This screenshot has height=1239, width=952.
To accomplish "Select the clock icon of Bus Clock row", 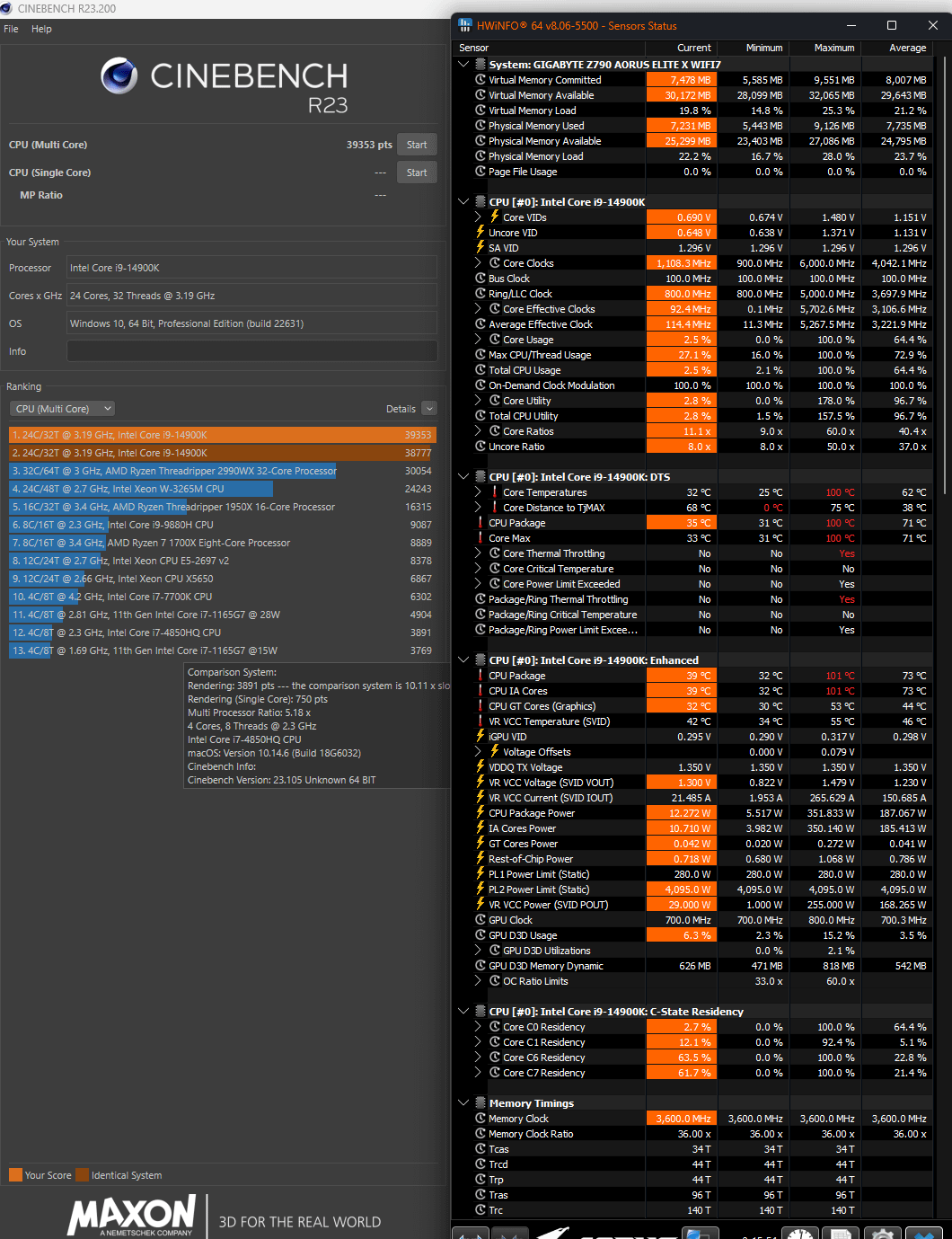I will pos(480,279).
